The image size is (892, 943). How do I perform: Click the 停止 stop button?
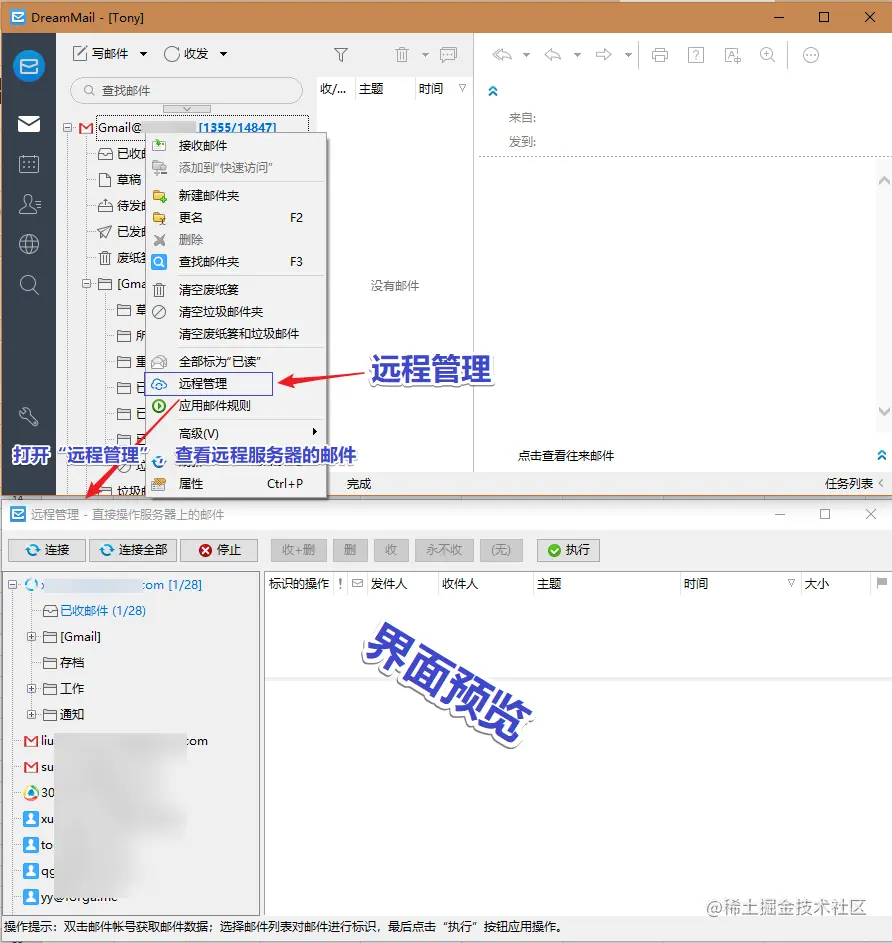219,550
